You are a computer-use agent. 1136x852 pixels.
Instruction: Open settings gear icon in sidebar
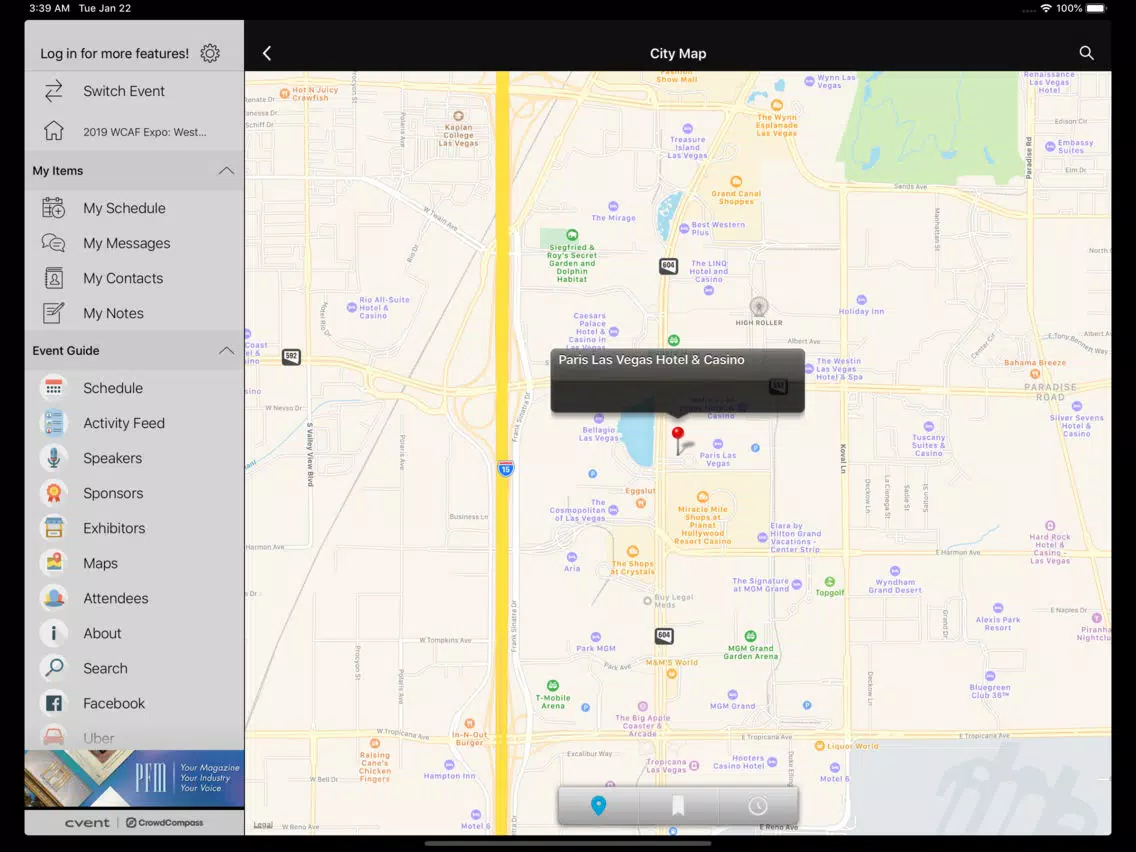210,53
